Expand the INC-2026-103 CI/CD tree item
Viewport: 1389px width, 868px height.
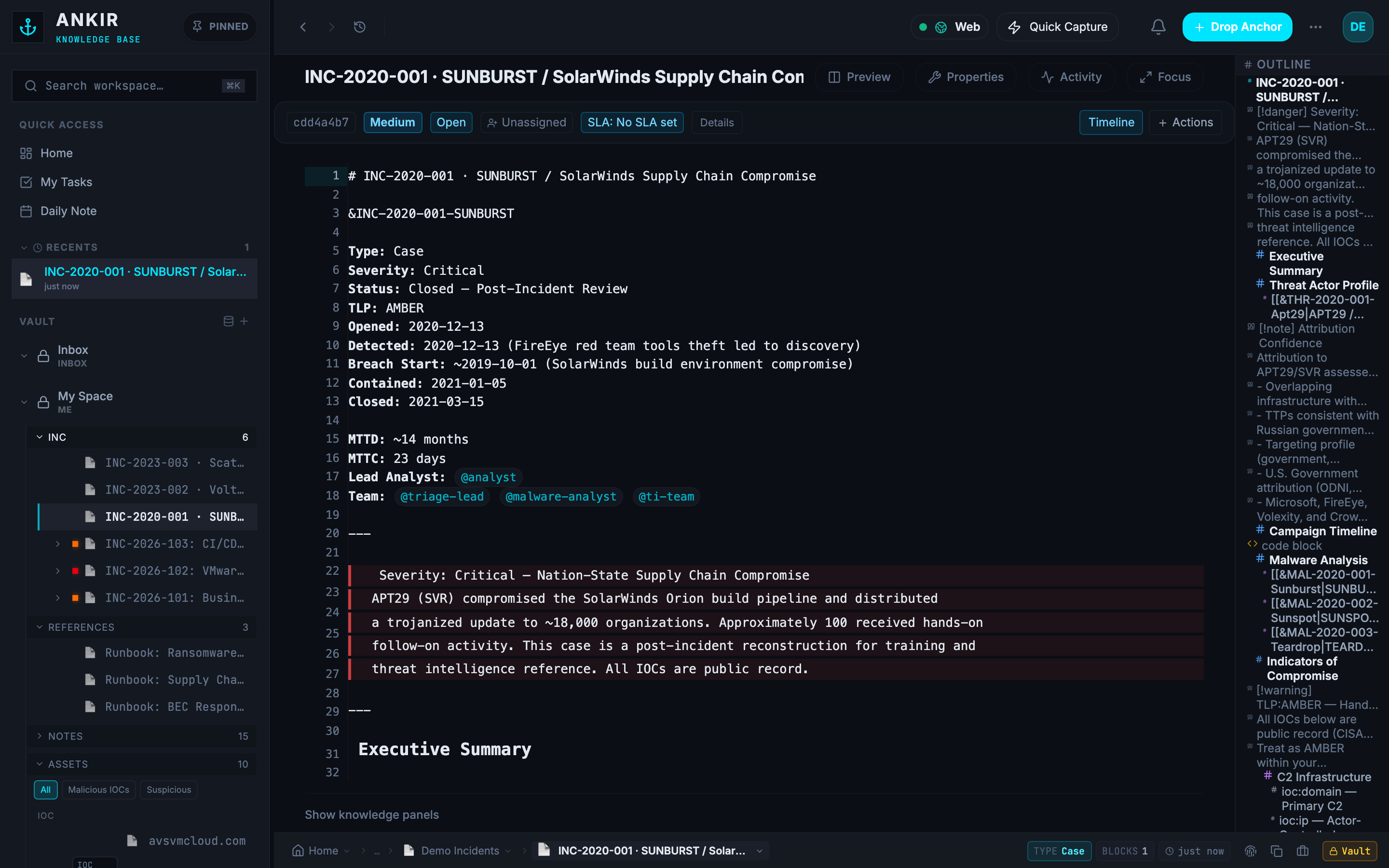(57, 543)
